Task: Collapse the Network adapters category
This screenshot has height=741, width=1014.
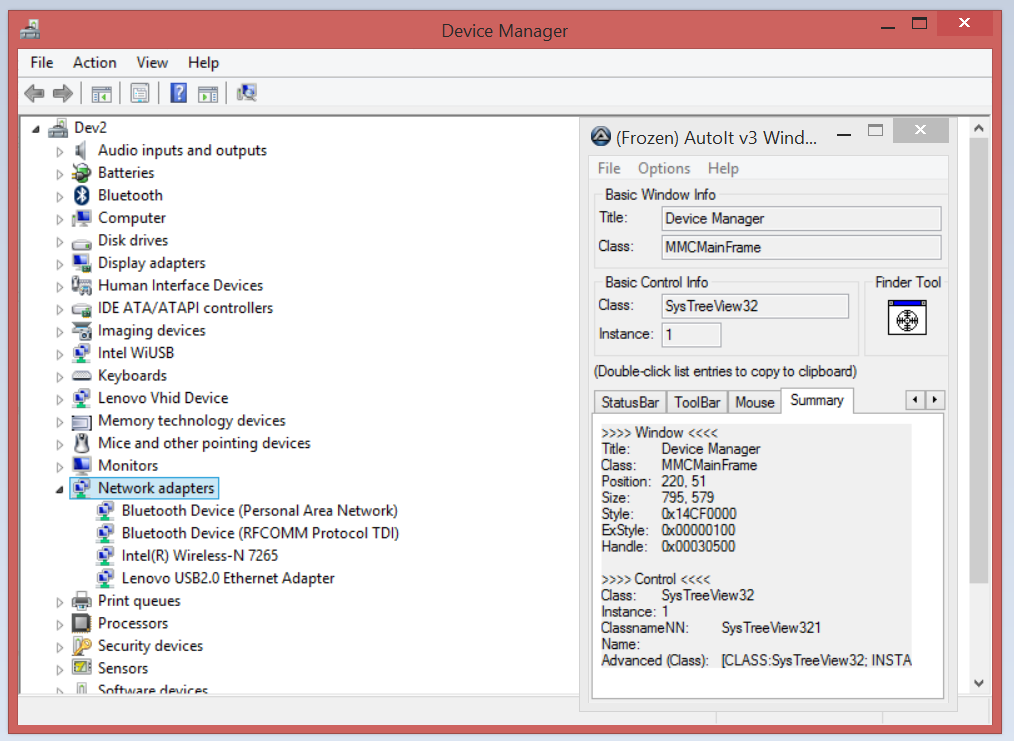Action: click(59, 489)
